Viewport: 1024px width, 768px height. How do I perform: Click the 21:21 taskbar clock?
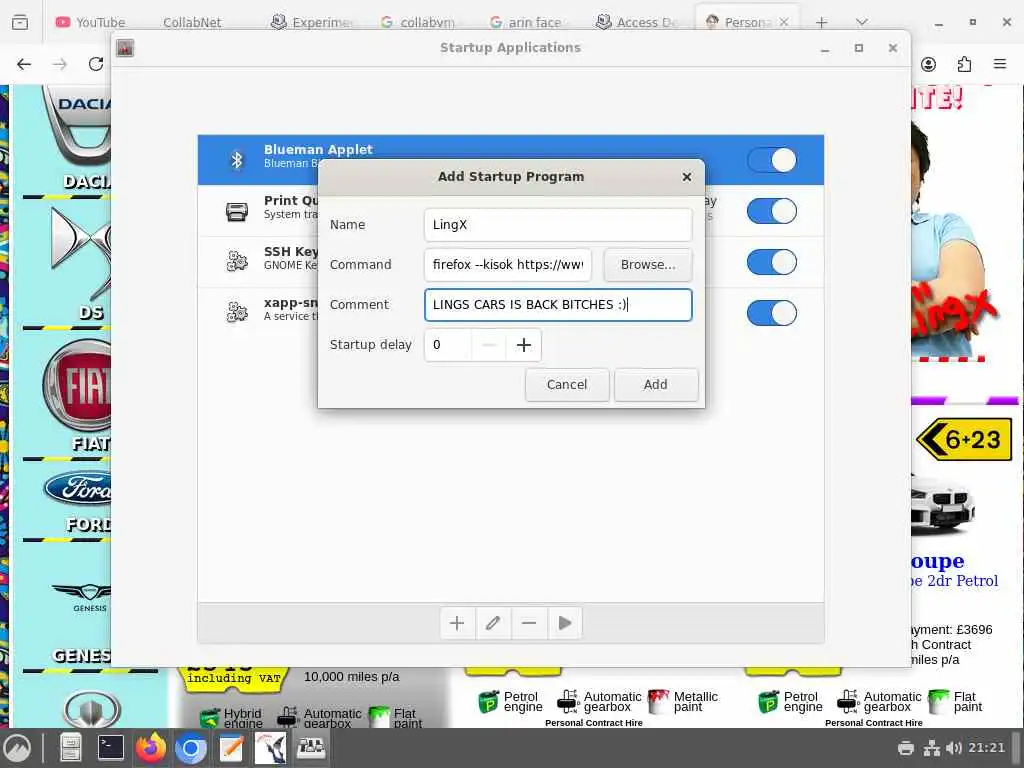pos(987,748)
